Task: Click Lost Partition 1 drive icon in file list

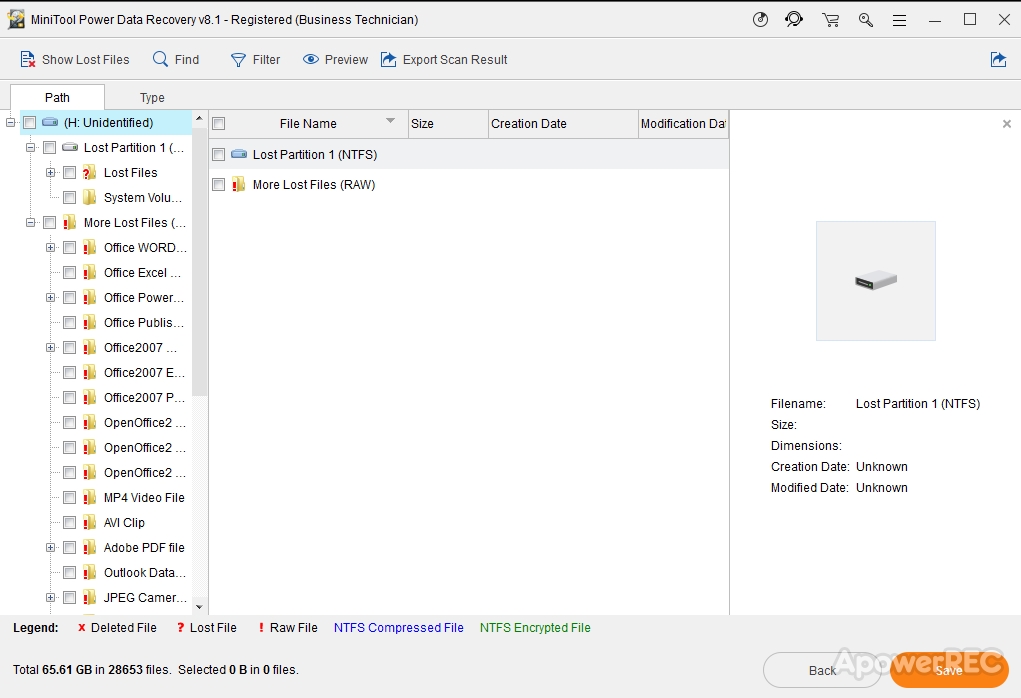Action: click(x=239, y=154)
